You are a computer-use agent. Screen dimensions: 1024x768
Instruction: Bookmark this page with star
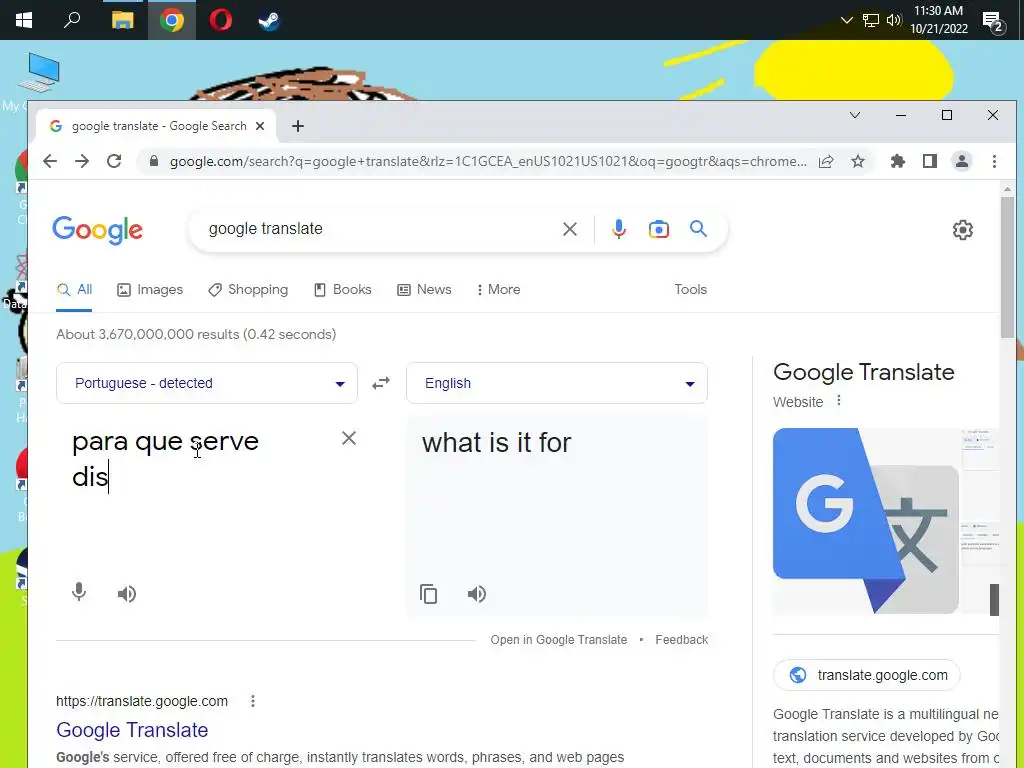(857, 161)
